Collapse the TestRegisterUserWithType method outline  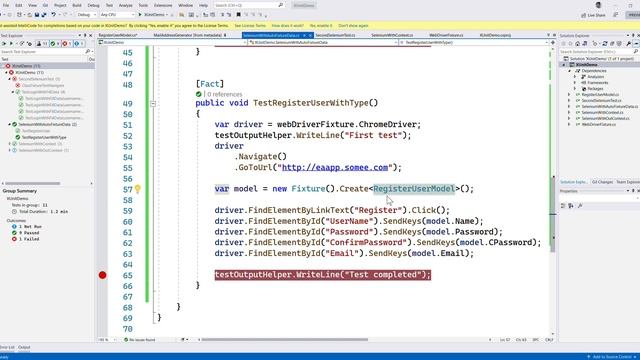click(x=153, y=104)
